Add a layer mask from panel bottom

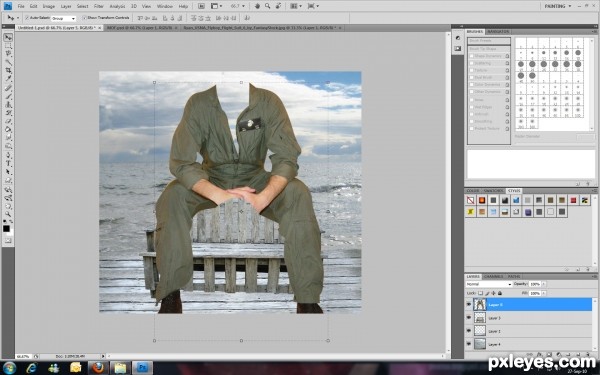tap(549, 355)
